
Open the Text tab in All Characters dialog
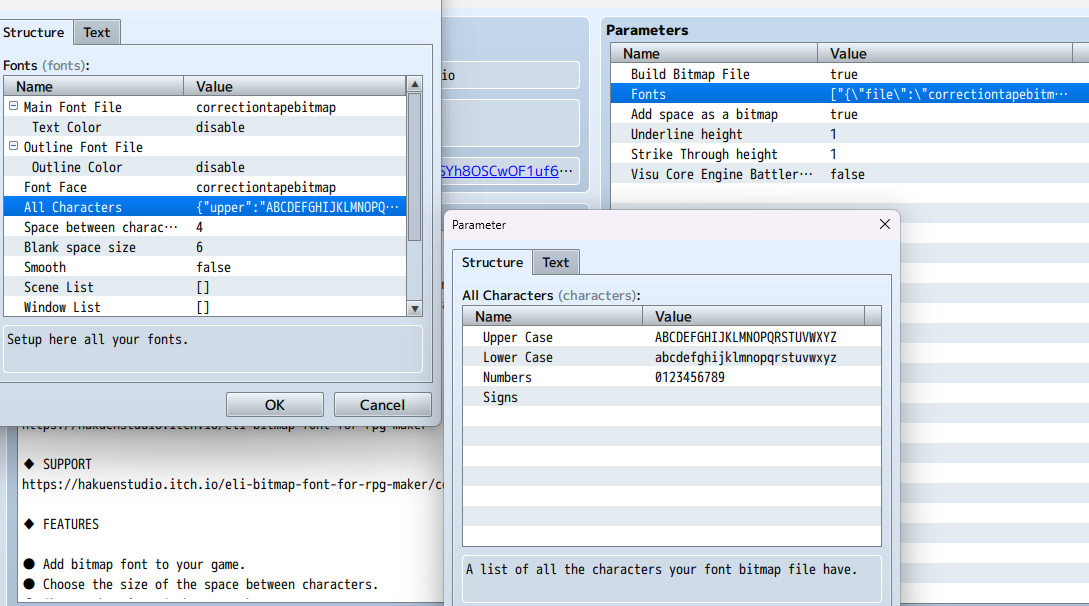555,262
